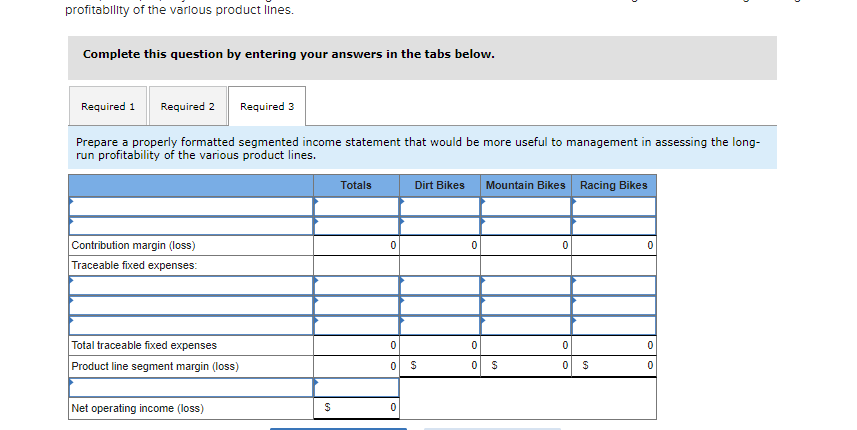This screenshot has height=430, width=857.
Task: Open label dropdown directly above Contribution margin row
Action: (191, 226)
